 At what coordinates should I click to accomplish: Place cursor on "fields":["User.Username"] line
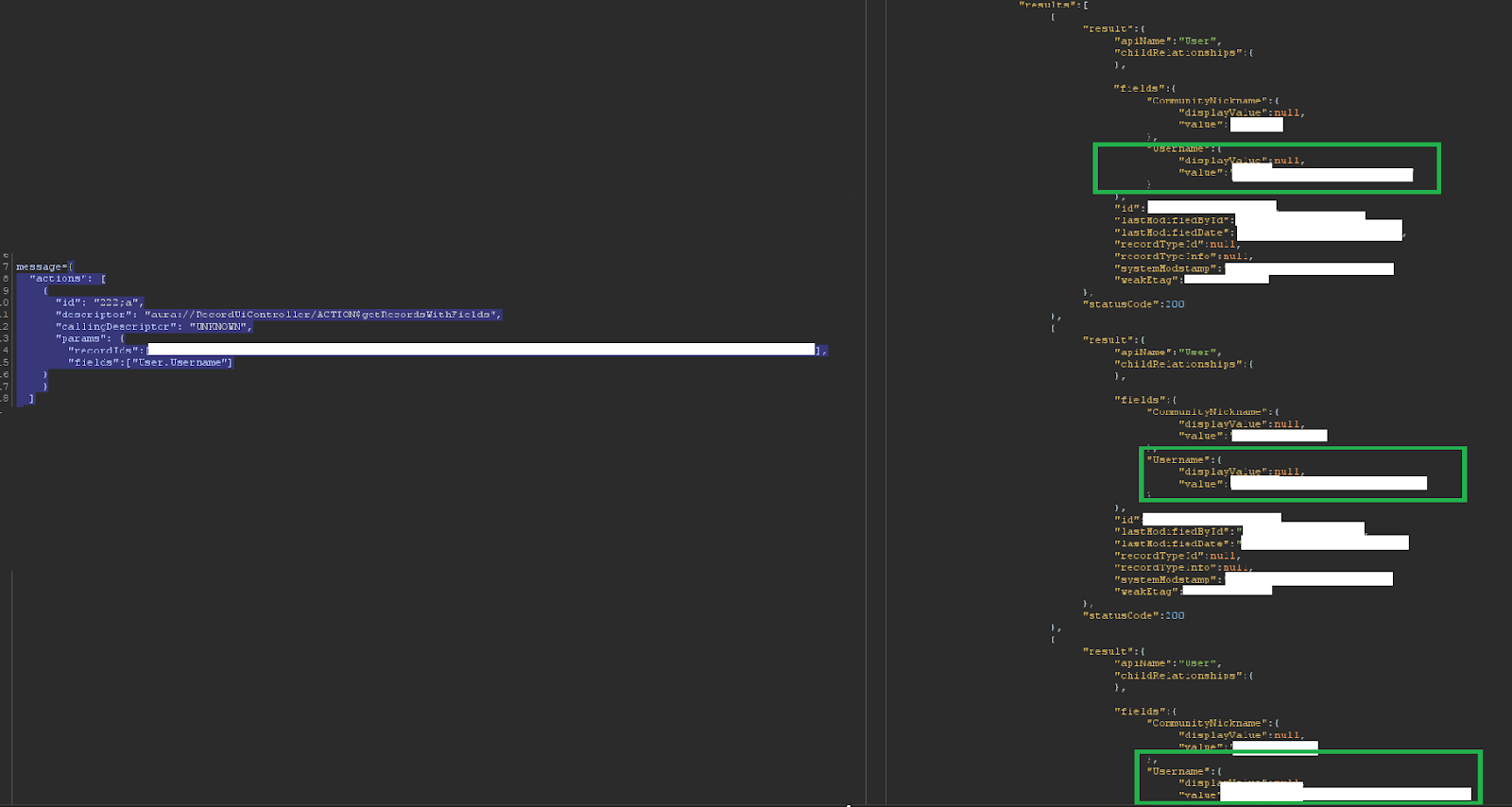tap(149, 363)
